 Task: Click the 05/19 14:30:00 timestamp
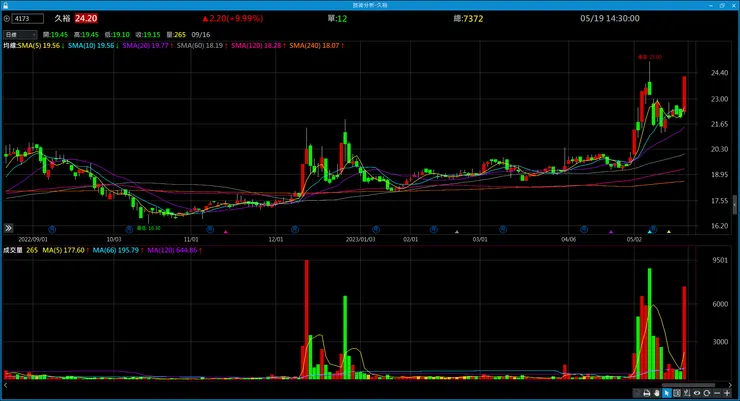coord(610,19)
